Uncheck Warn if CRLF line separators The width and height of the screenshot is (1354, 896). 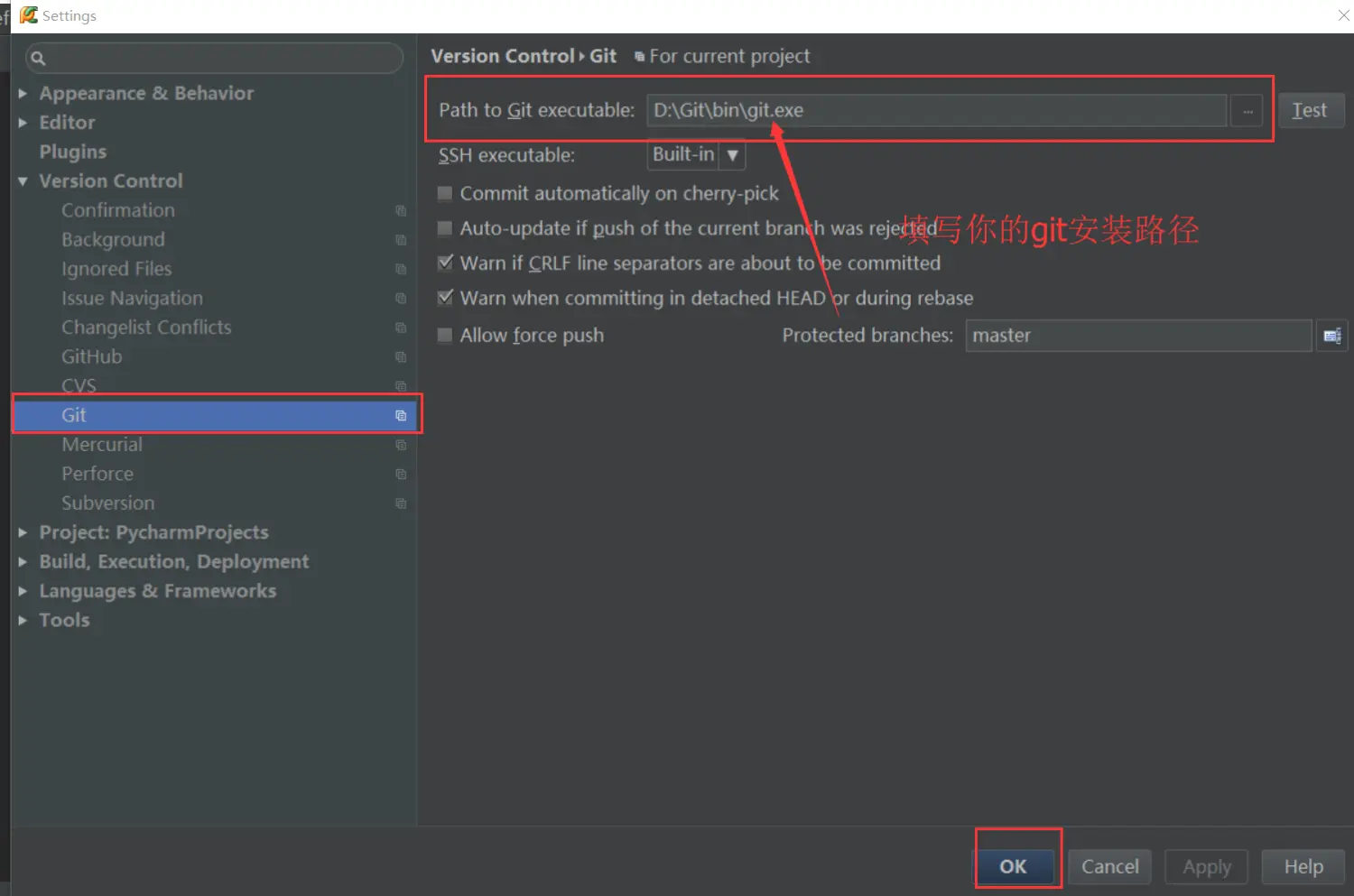444,263
